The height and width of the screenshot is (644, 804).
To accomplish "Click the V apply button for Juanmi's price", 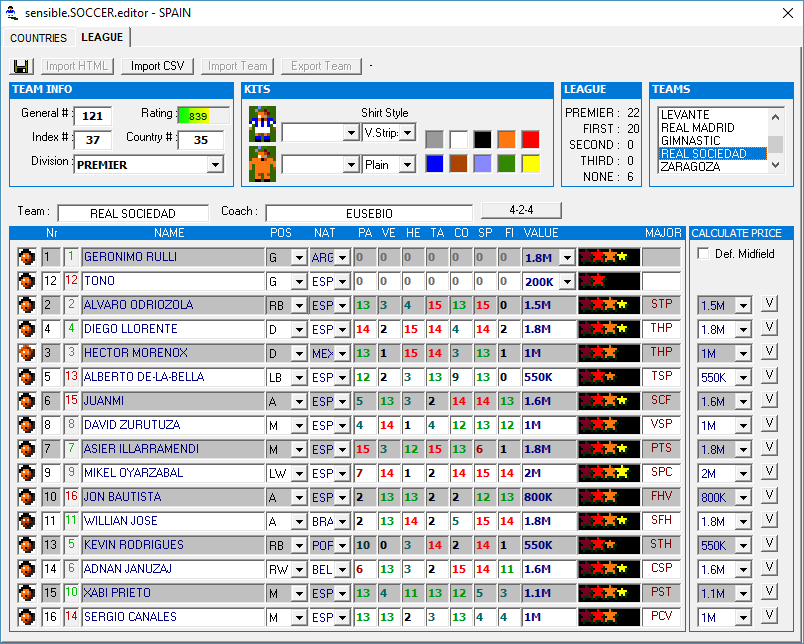I will point(769,400).
